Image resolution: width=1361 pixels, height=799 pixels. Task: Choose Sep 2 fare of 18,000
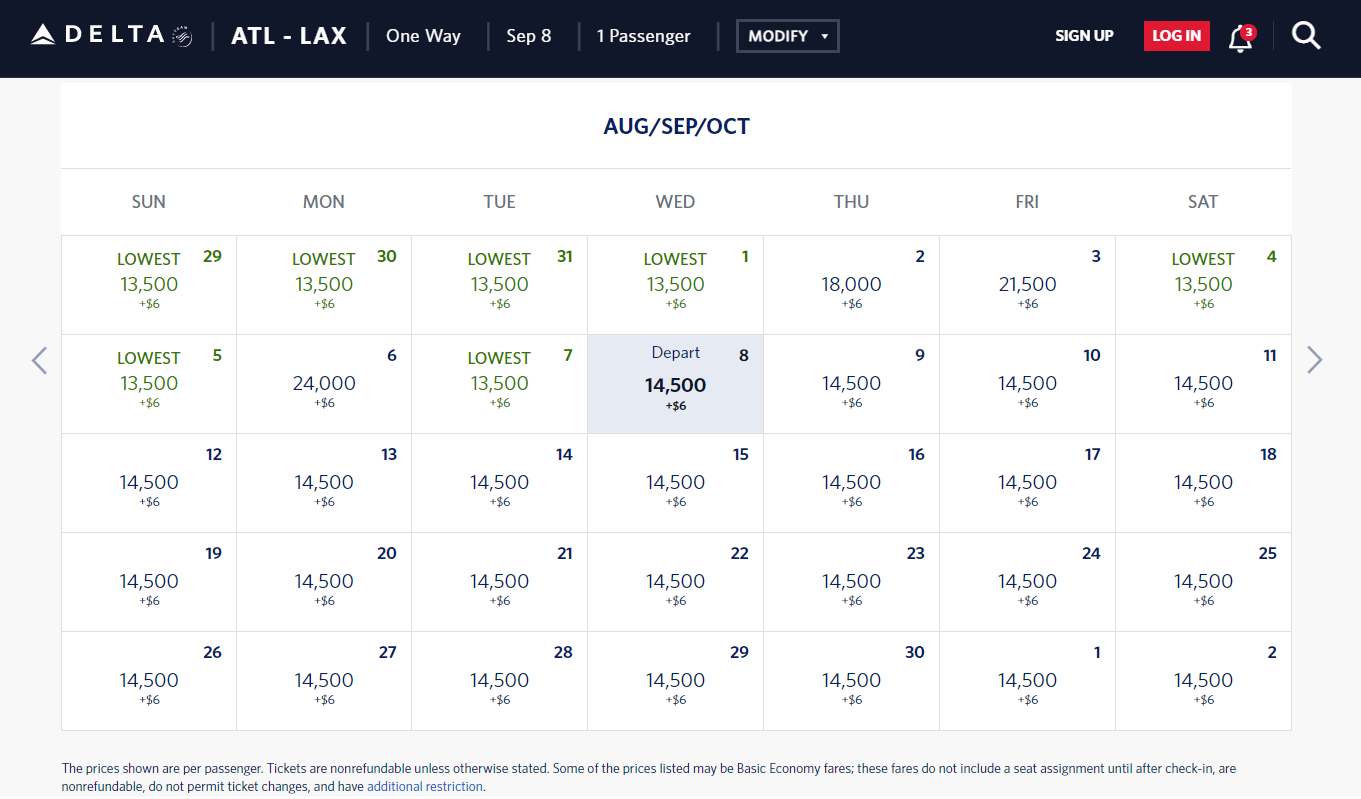tap(852, 285)
